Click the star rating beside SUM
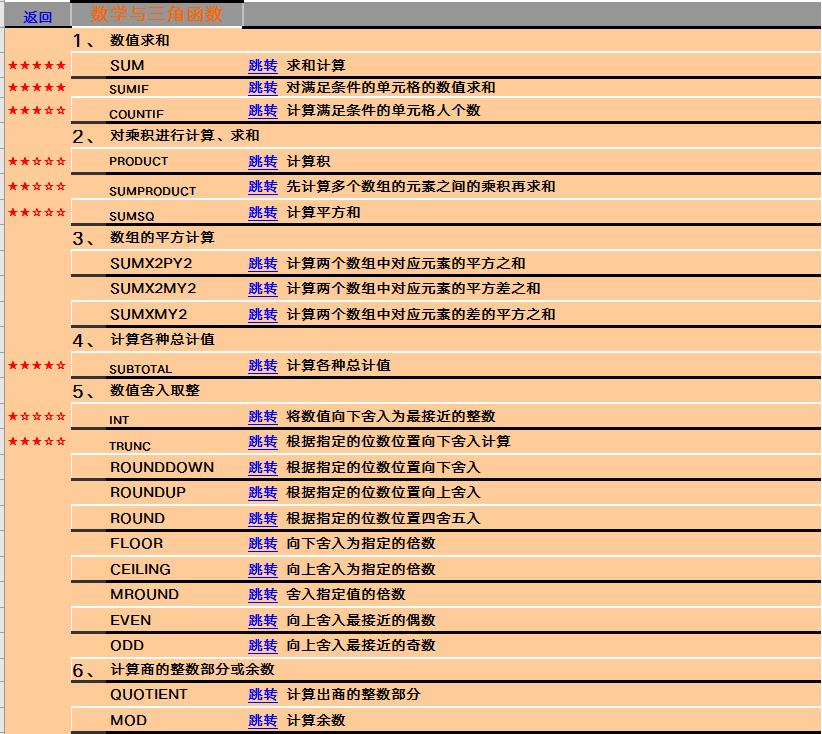 37,66
